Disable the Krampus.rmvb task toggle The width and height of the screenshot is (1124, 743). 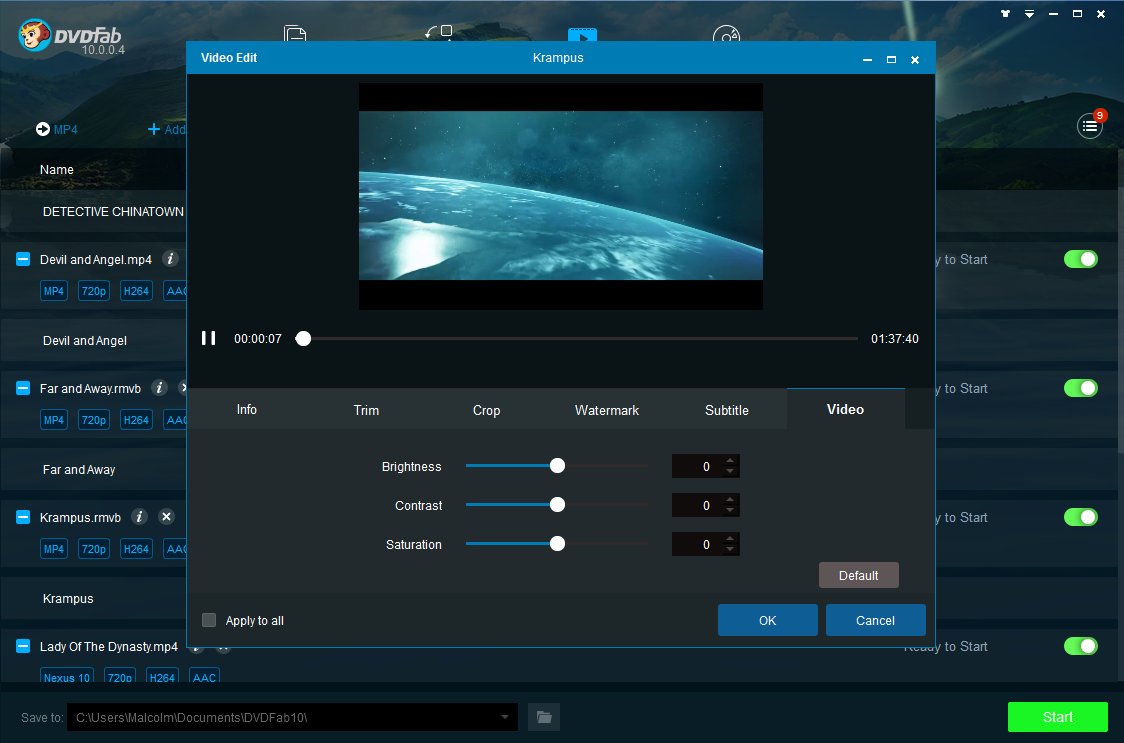pyautogui.click(x=1080, y=517)
